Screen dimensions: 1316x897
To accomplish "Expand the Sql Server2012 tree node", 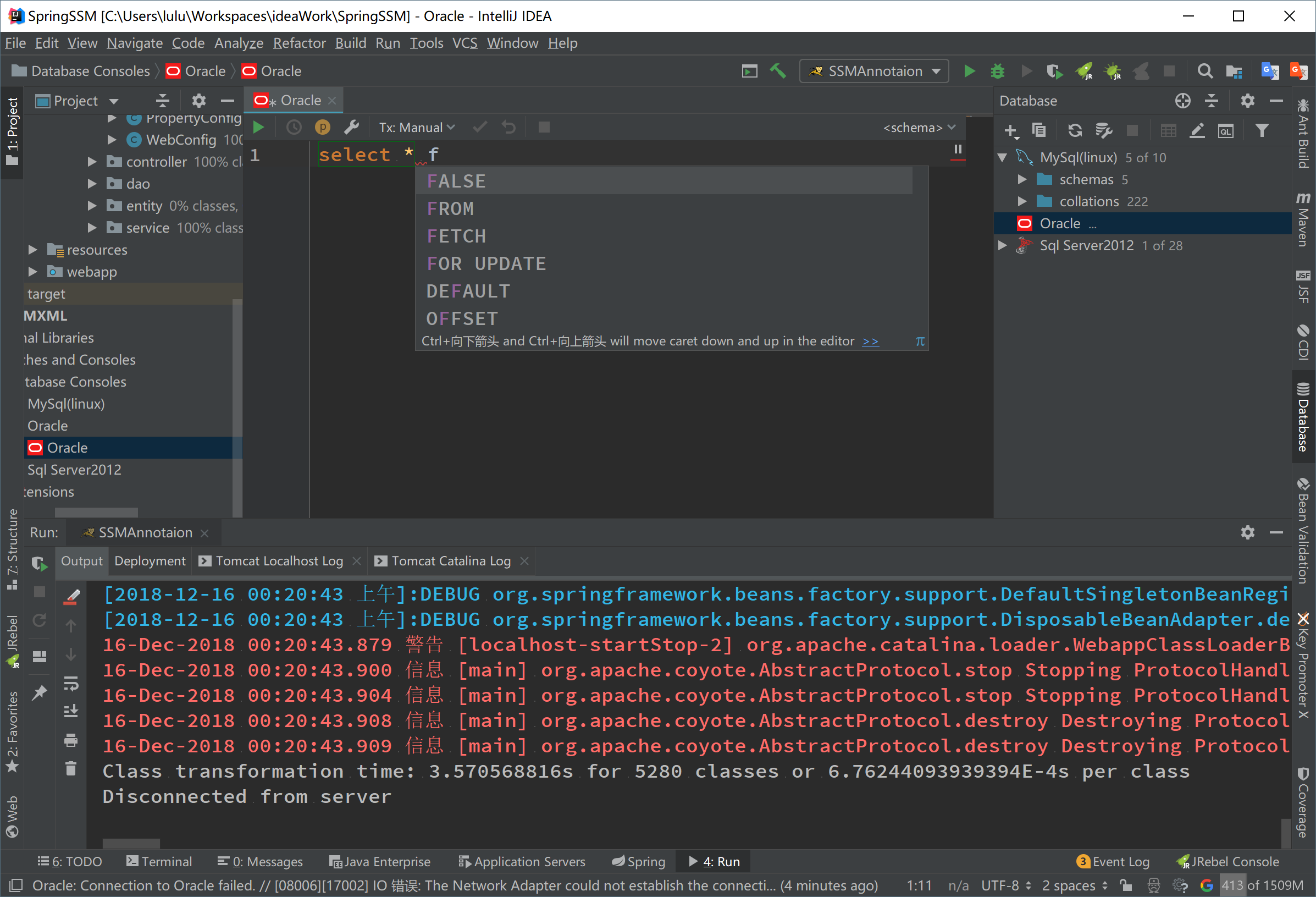I will (x=1003, y=246).
